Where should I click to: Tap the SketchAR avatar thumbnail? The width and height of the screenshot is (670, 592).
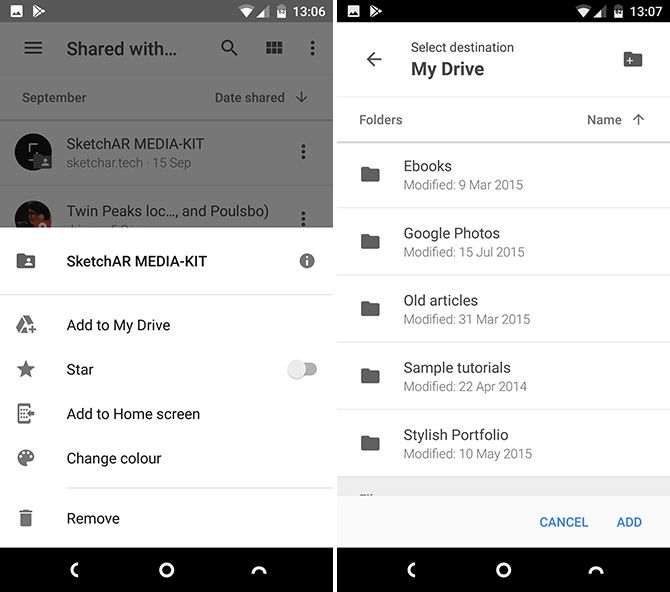point(33,152)
